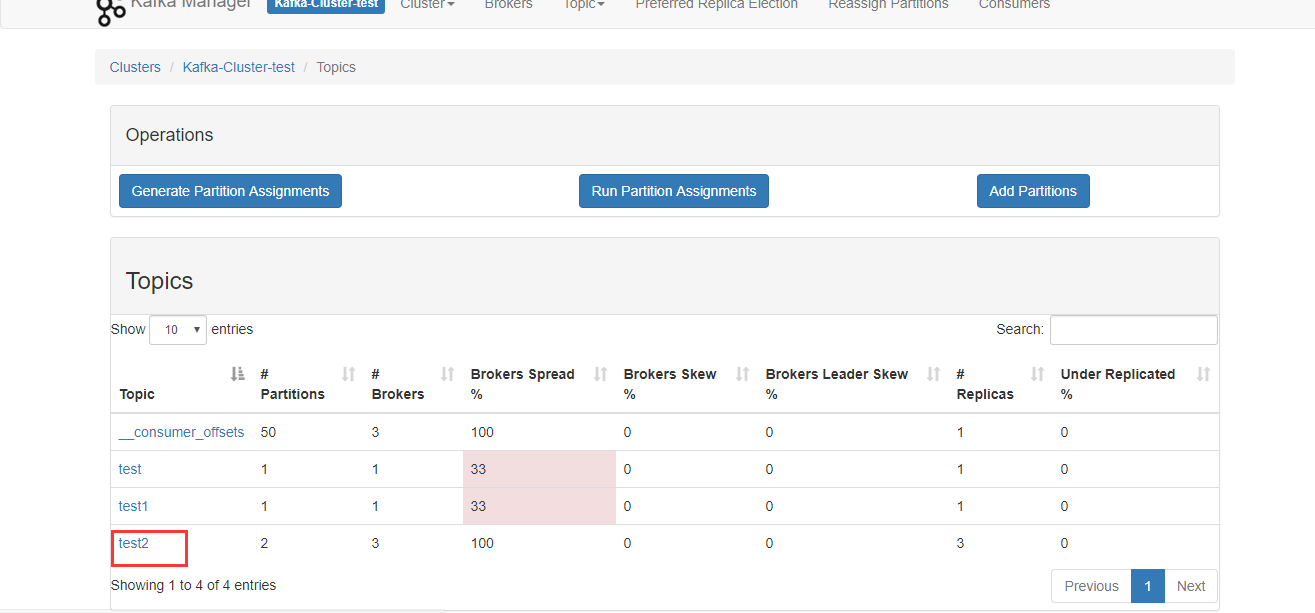Click the Kafka-Cluster-test navbar badge
Viewport: 1315px width, 613px height.
[326, 5]
